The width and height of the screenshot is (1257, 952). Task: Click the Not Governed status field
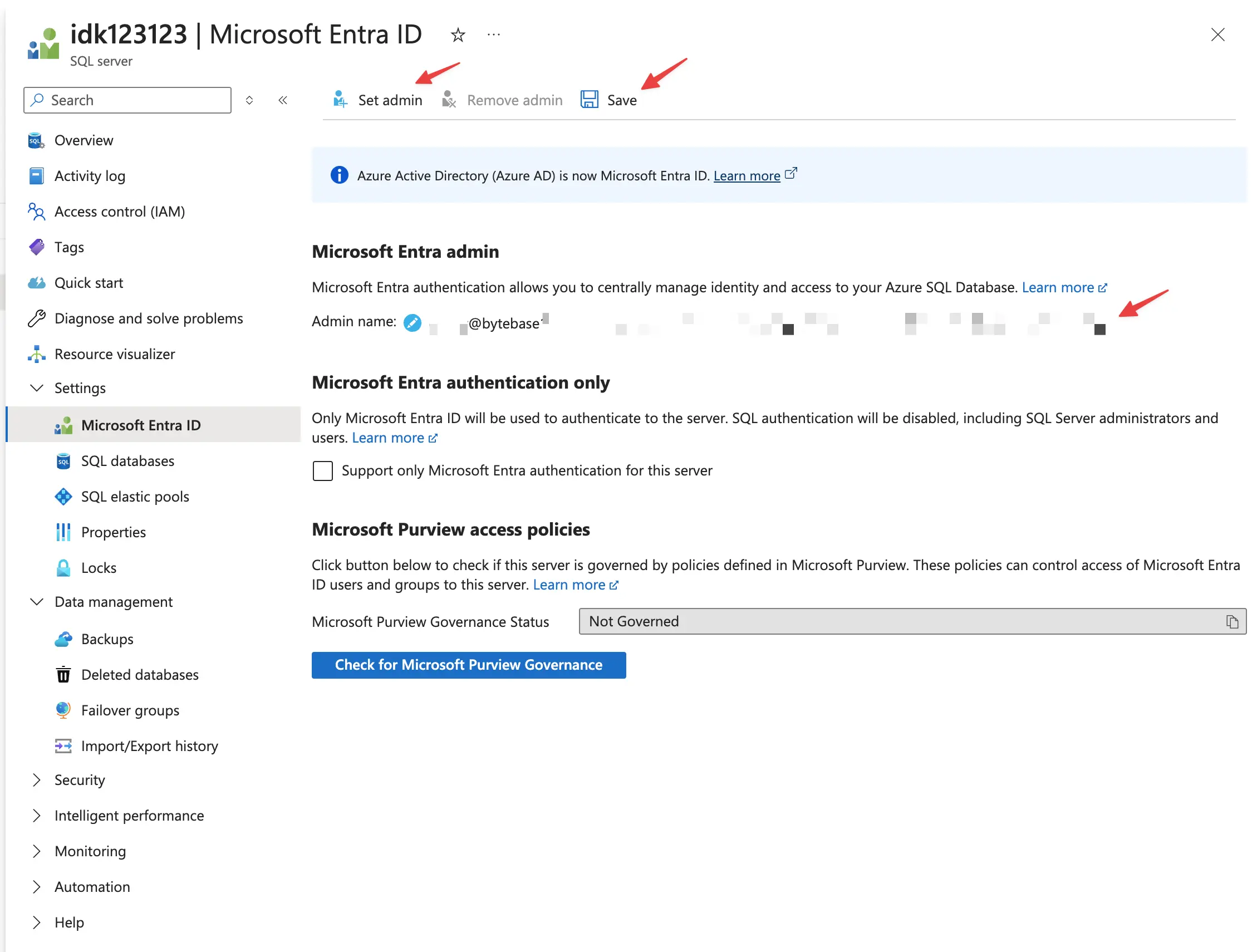click(x=912, y=622)
